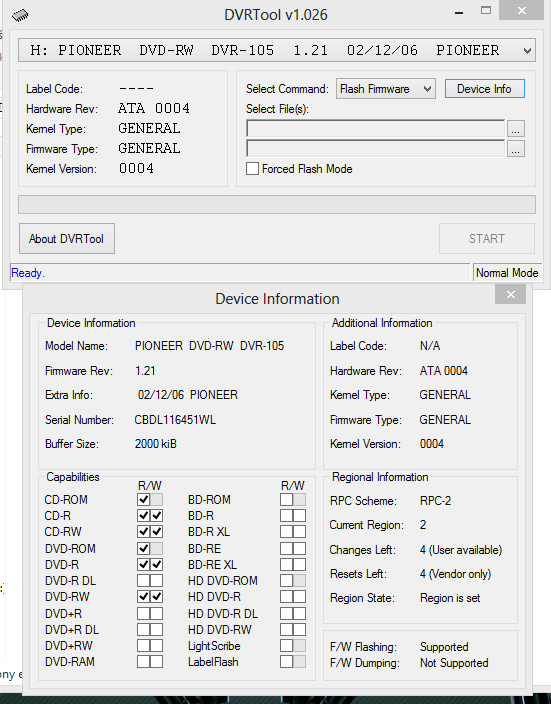Screen dimensions: 551x704
Task: Click ATA 0004 hardware revision in main window
Action: 154,109
